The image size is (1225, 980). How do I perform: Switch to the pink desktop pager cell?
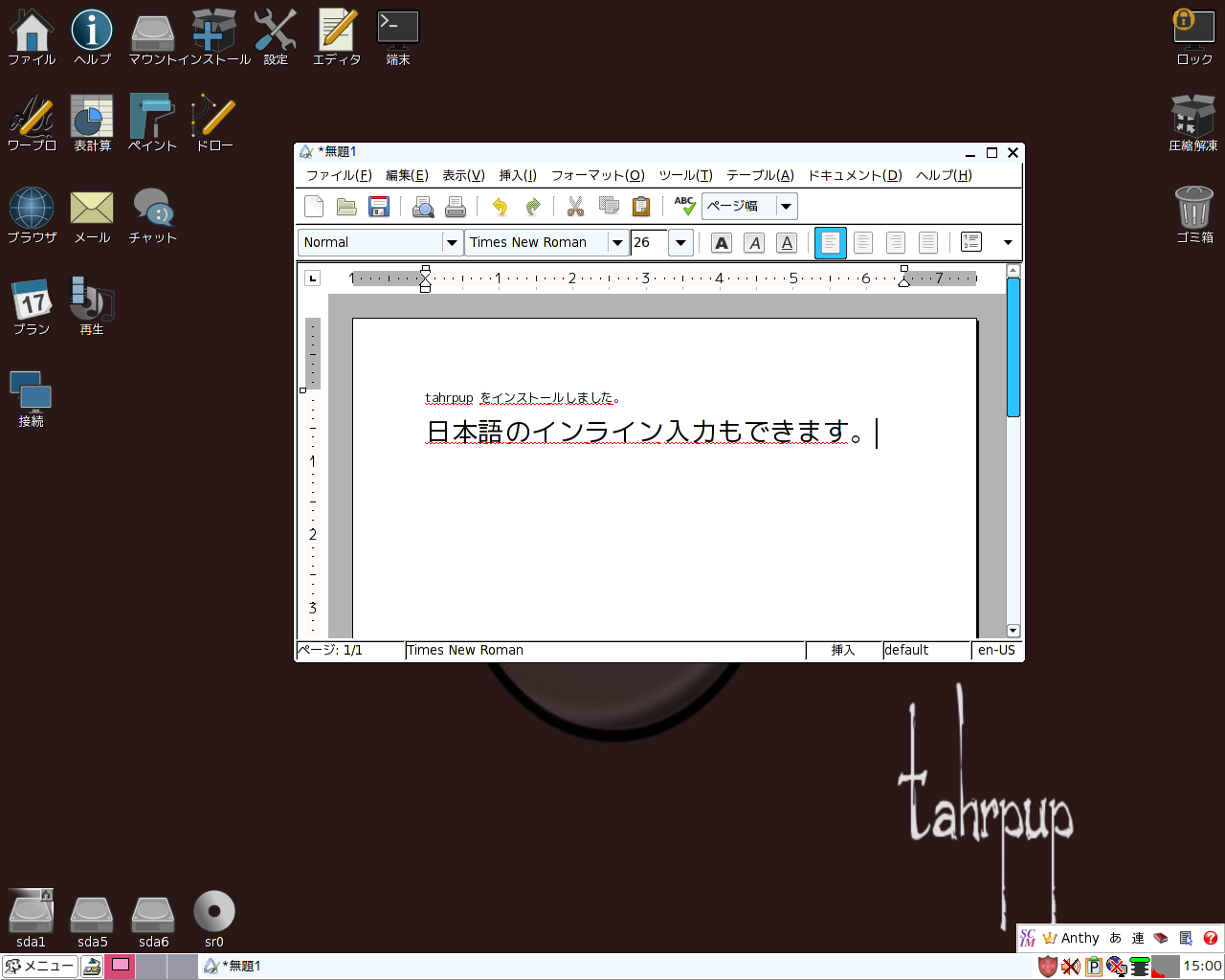pos(120,967)
